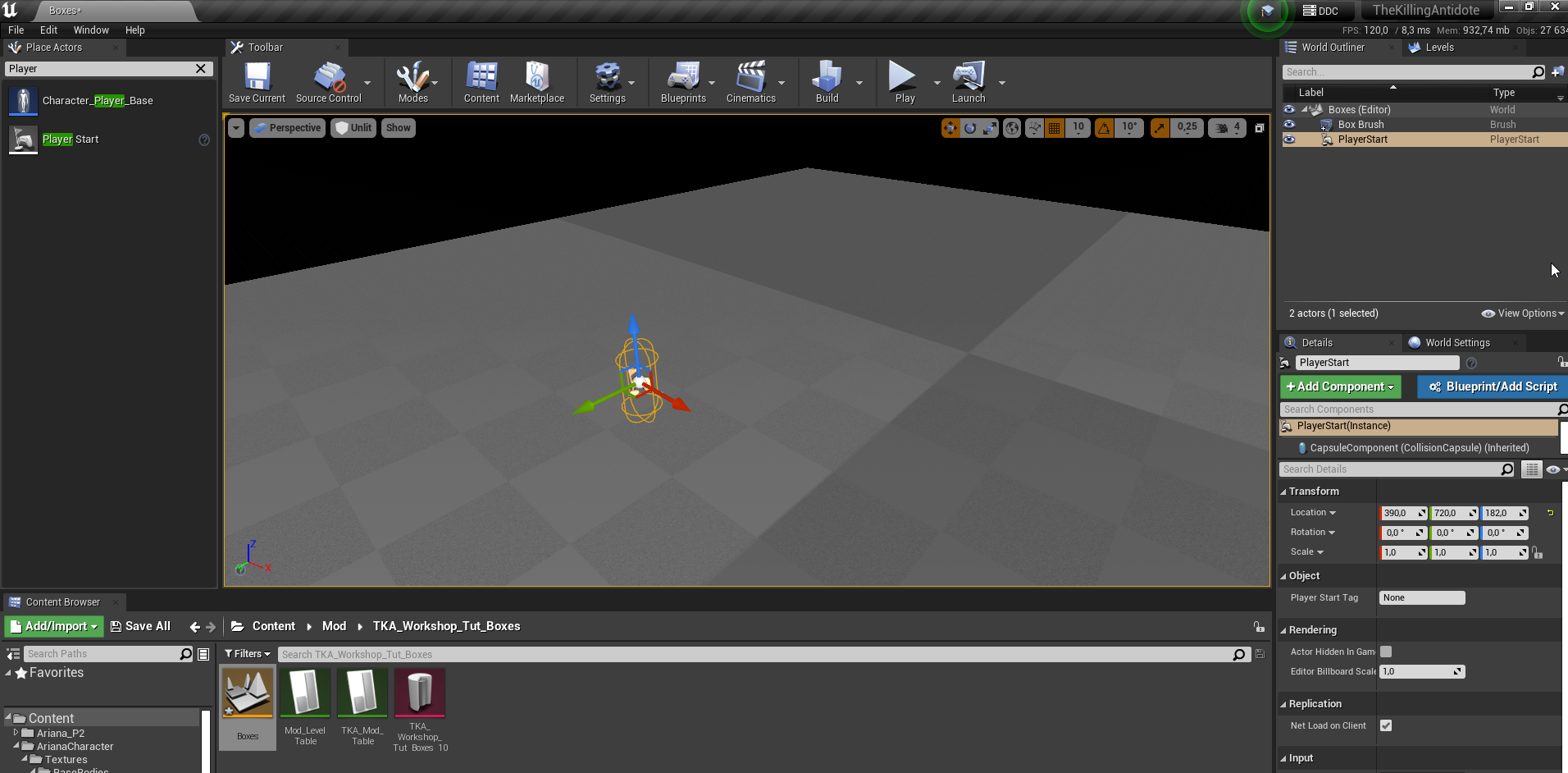Viewport: 1568px width, 773px height.
Task: Open the scale snap value dropdown
Action: point(1187,128)
